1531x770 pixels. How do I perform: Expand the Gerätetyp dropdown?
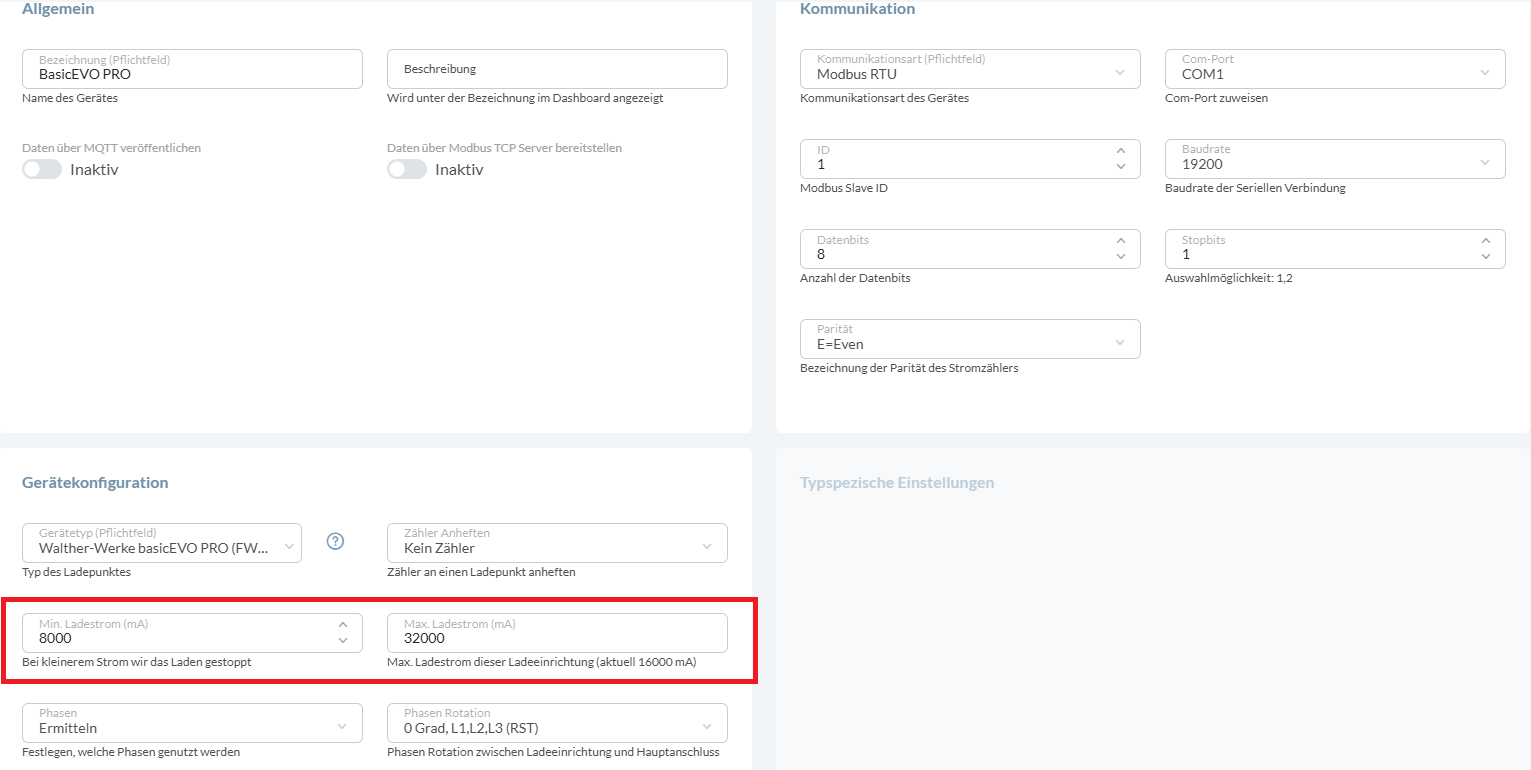pyautogui.click(x=162, y=543)
